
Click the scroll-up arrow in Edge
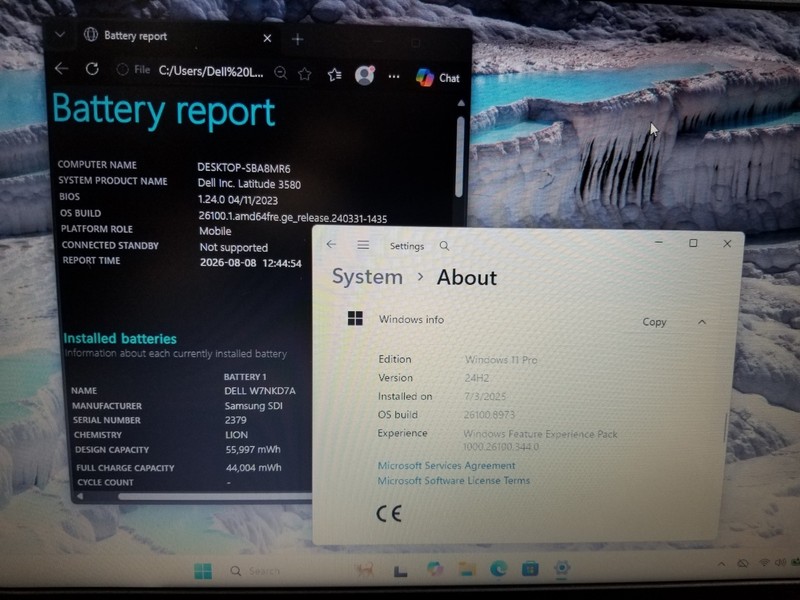tap(461, 104)
